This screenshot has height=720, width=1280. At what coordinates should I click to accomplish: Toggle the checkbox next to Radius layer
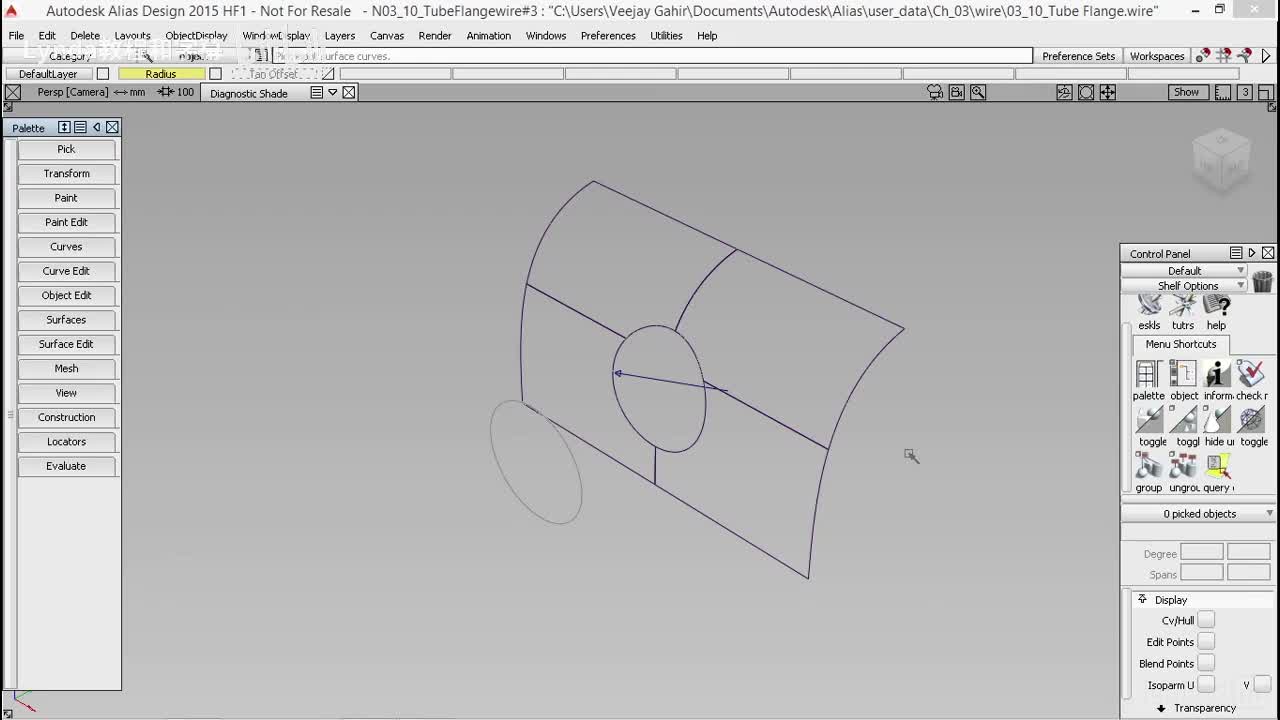tap(215, 74)
